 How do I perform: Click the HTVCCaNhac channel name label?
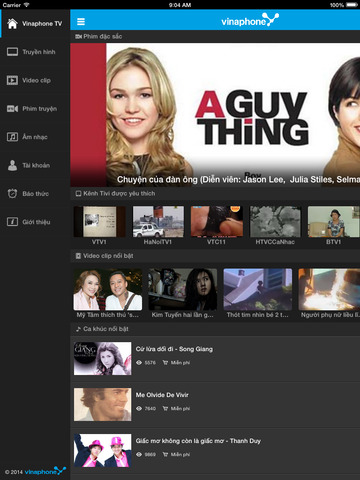(275, 242)
